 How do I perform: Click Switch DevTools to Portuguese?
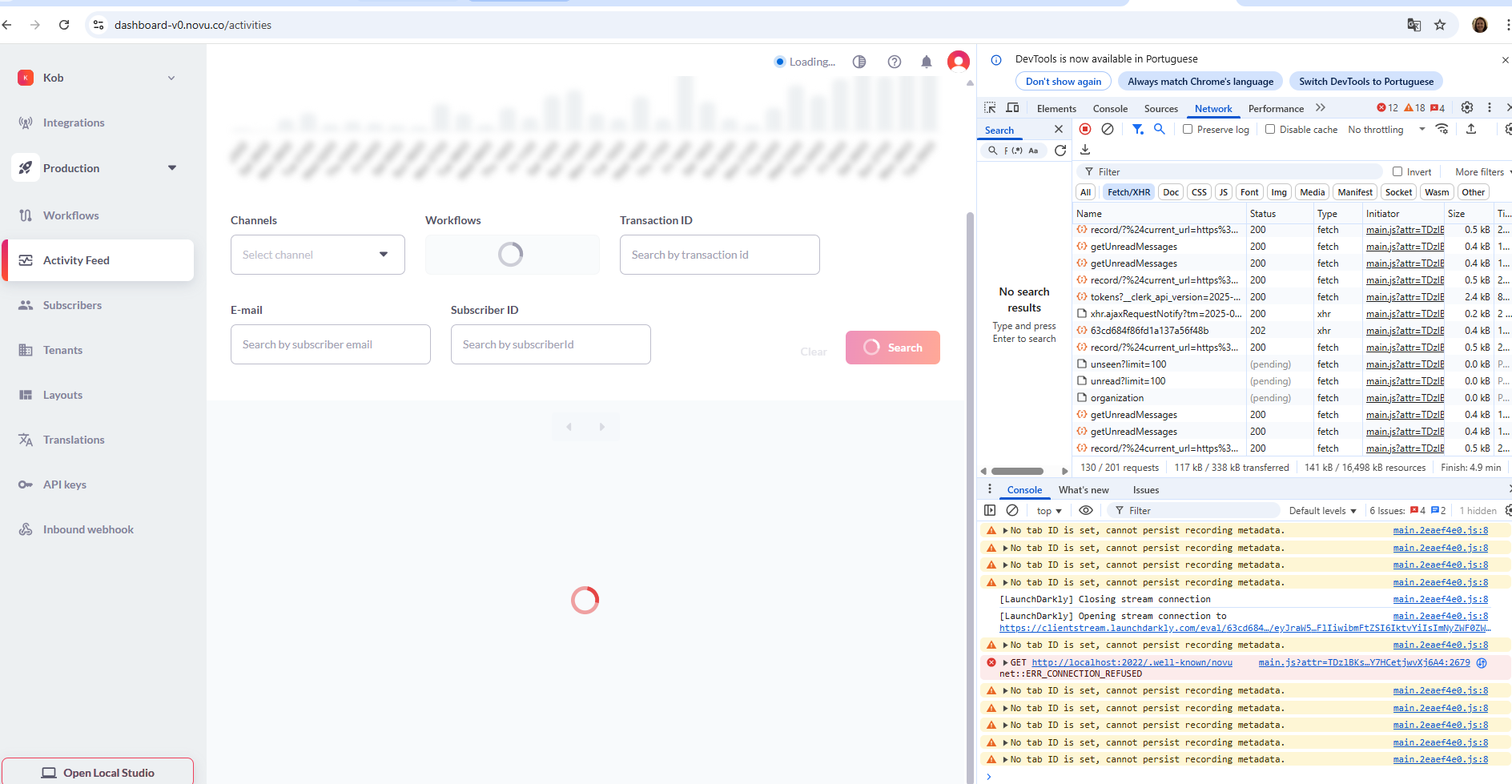pos(1366,82)
